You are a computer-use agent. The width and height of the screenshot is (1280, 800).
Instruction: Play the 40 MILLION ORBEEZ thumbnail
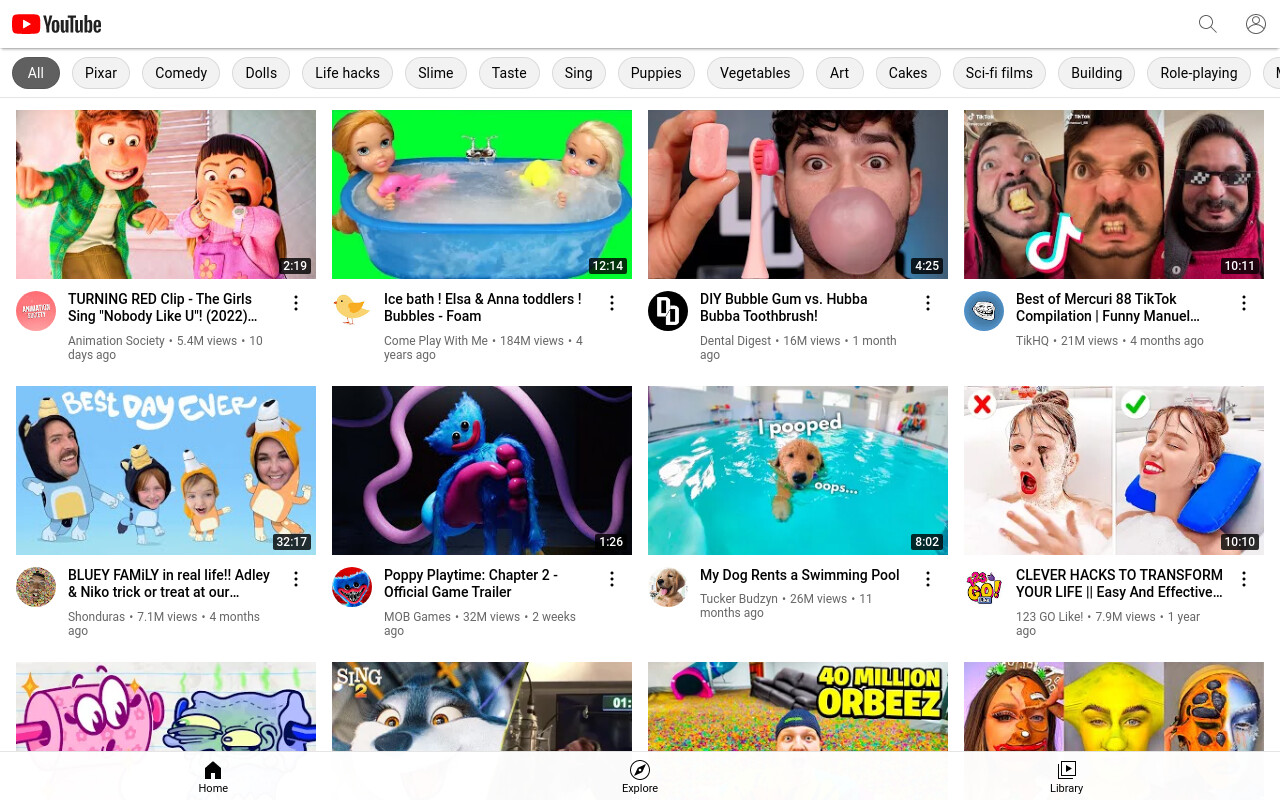tap(798, 706)
